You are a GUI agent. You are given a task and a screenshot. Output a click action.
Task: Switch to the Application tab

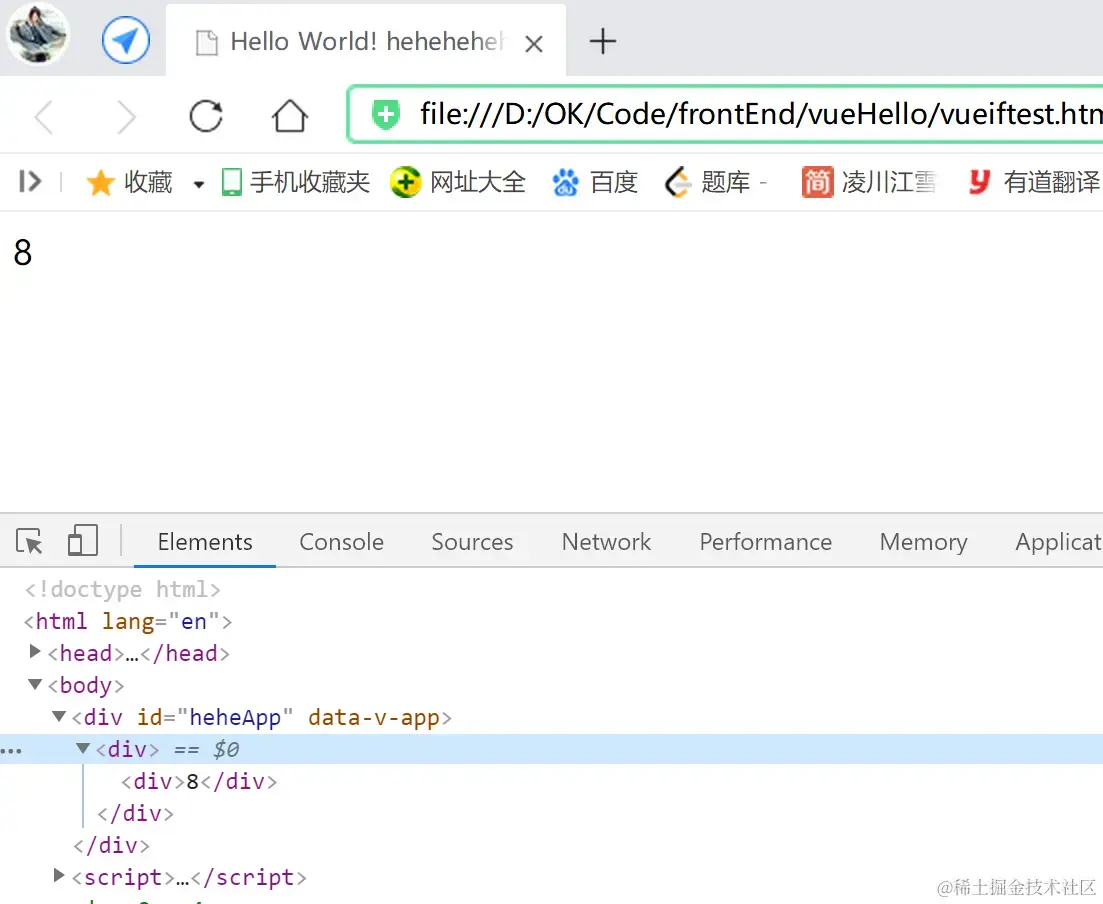point(1059,542)
